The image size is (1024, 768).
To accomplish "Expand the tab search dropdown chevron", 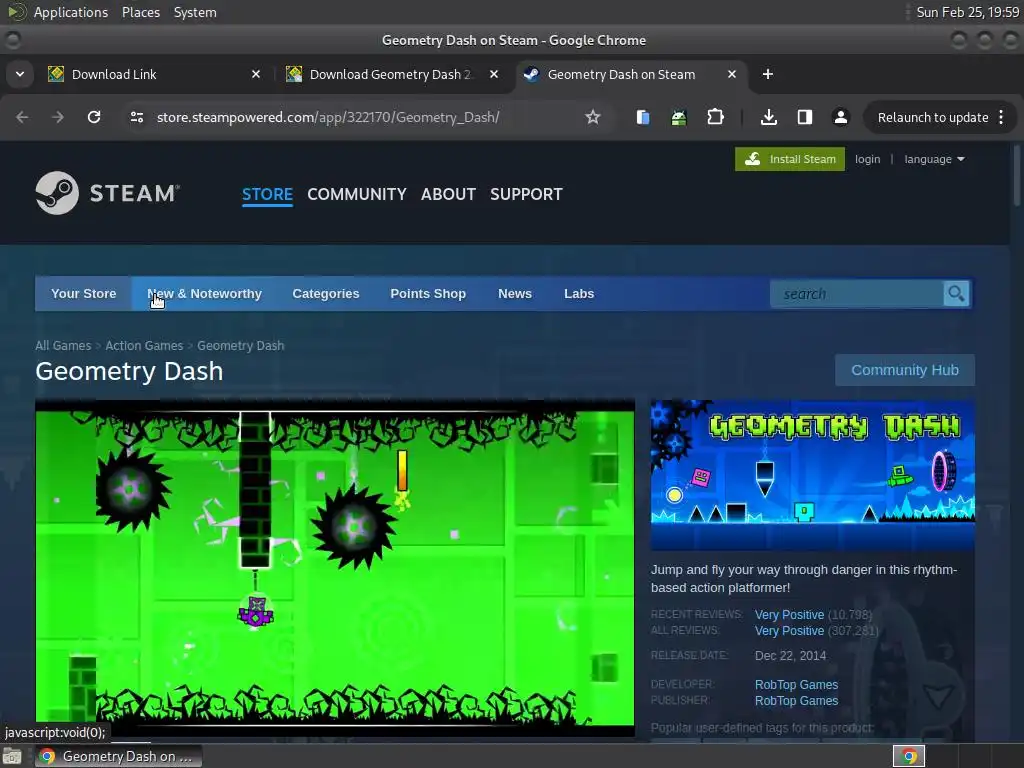I will (x=20, y=74).
